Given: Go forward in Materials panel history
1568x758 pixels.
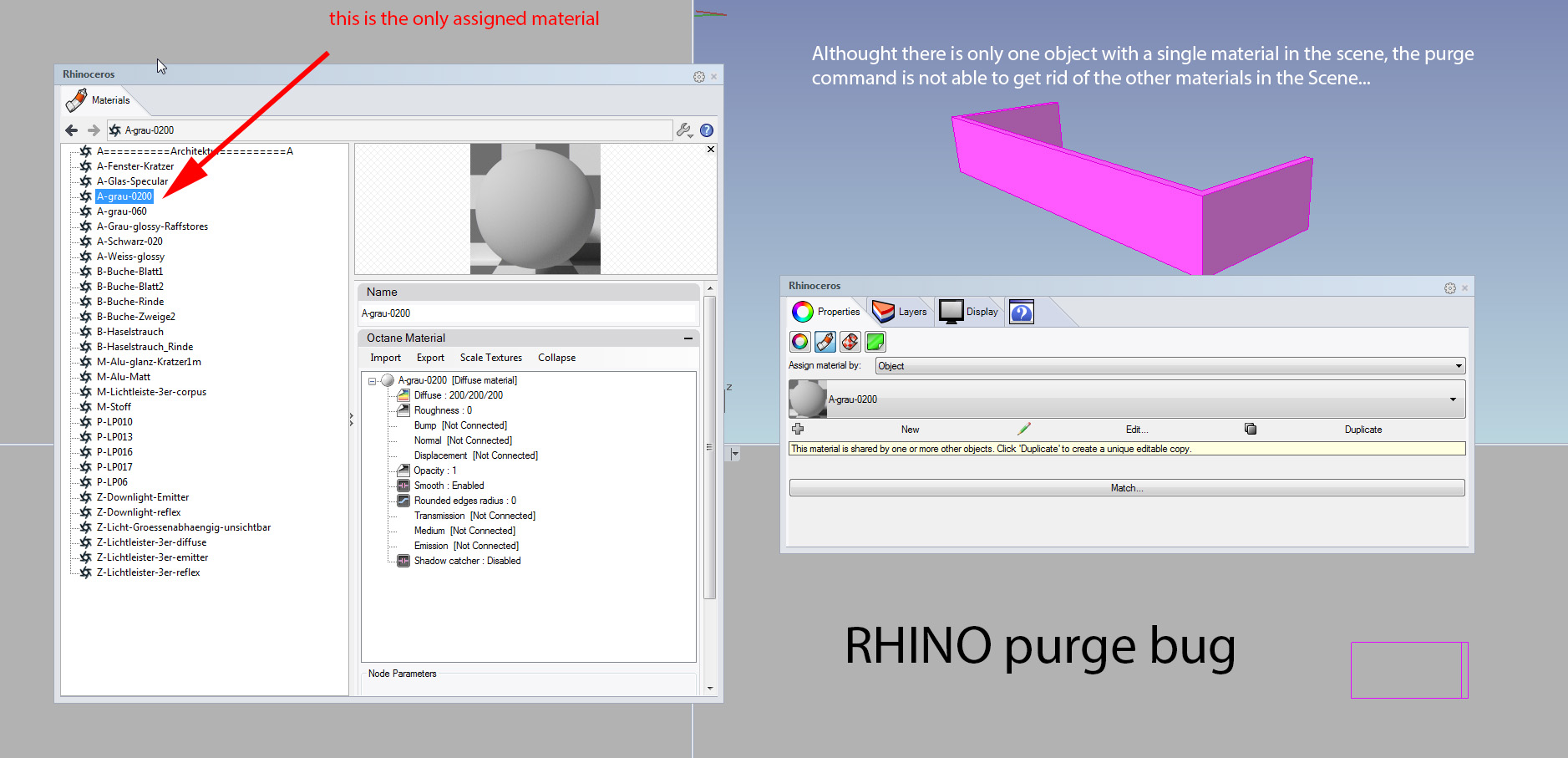Looking at the screenshot, I should tap(94, 130).
